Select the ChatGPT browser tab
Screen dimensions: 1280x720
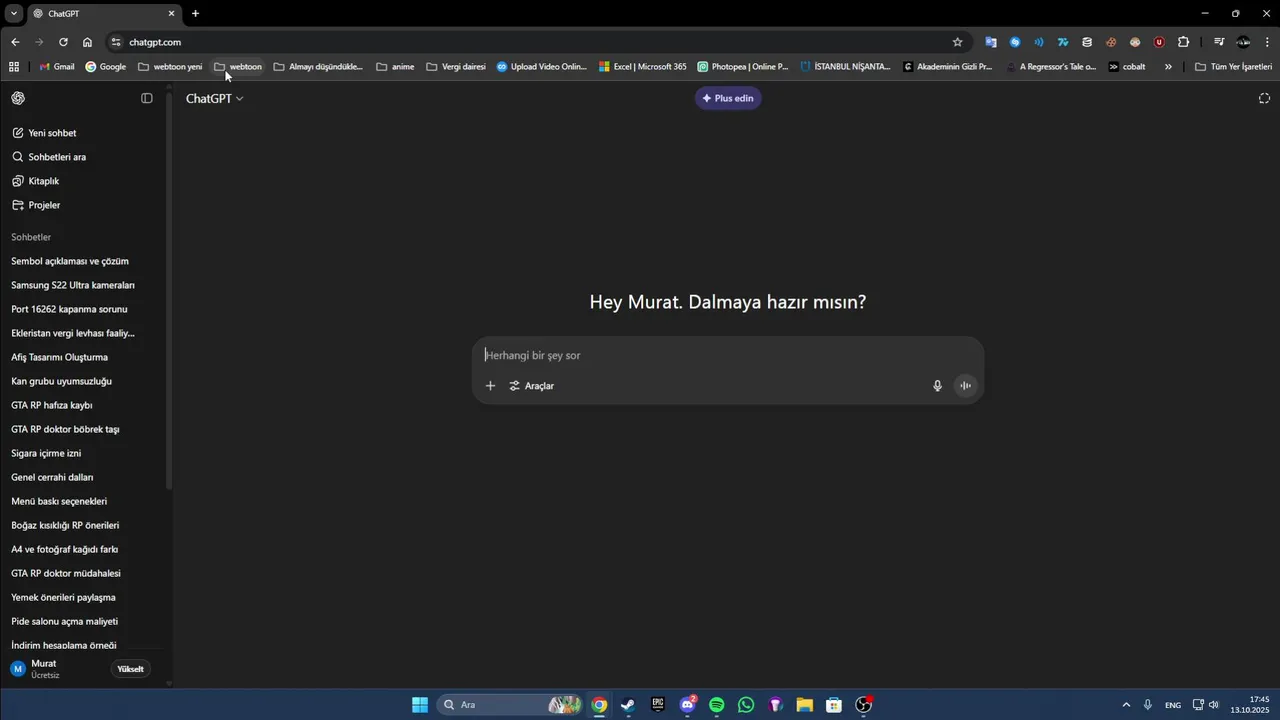click(x=103, y=13)
